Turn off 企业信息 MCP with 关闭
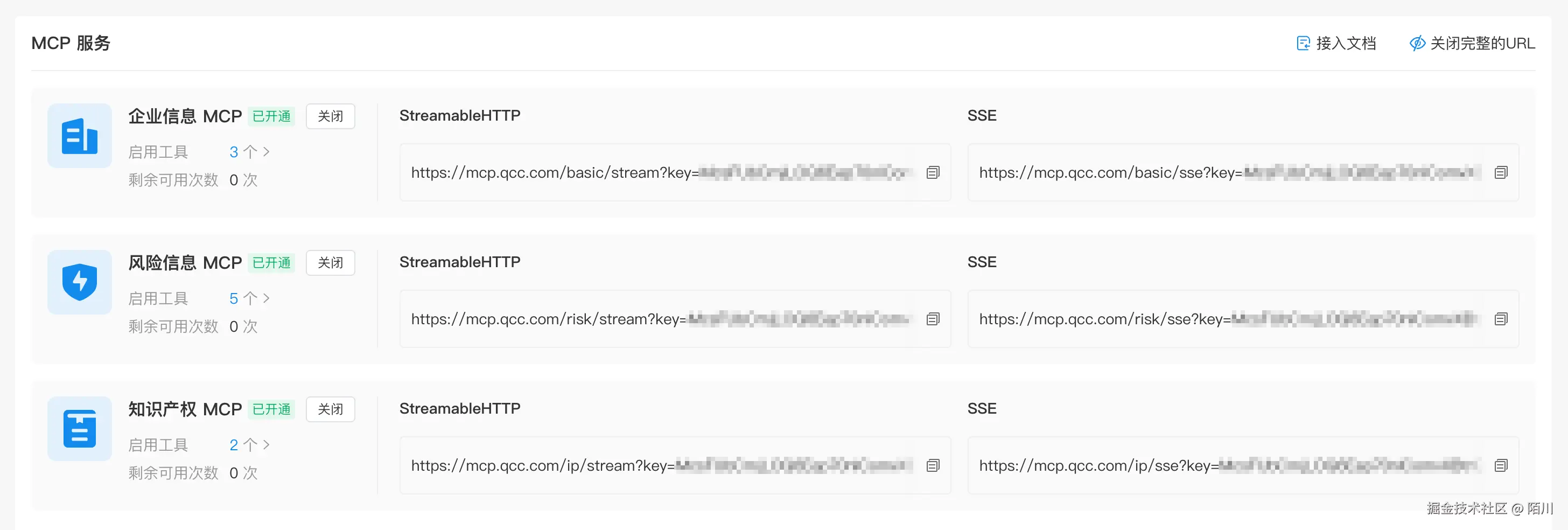This screenshot has width=1568, height=530. [330, 116]
